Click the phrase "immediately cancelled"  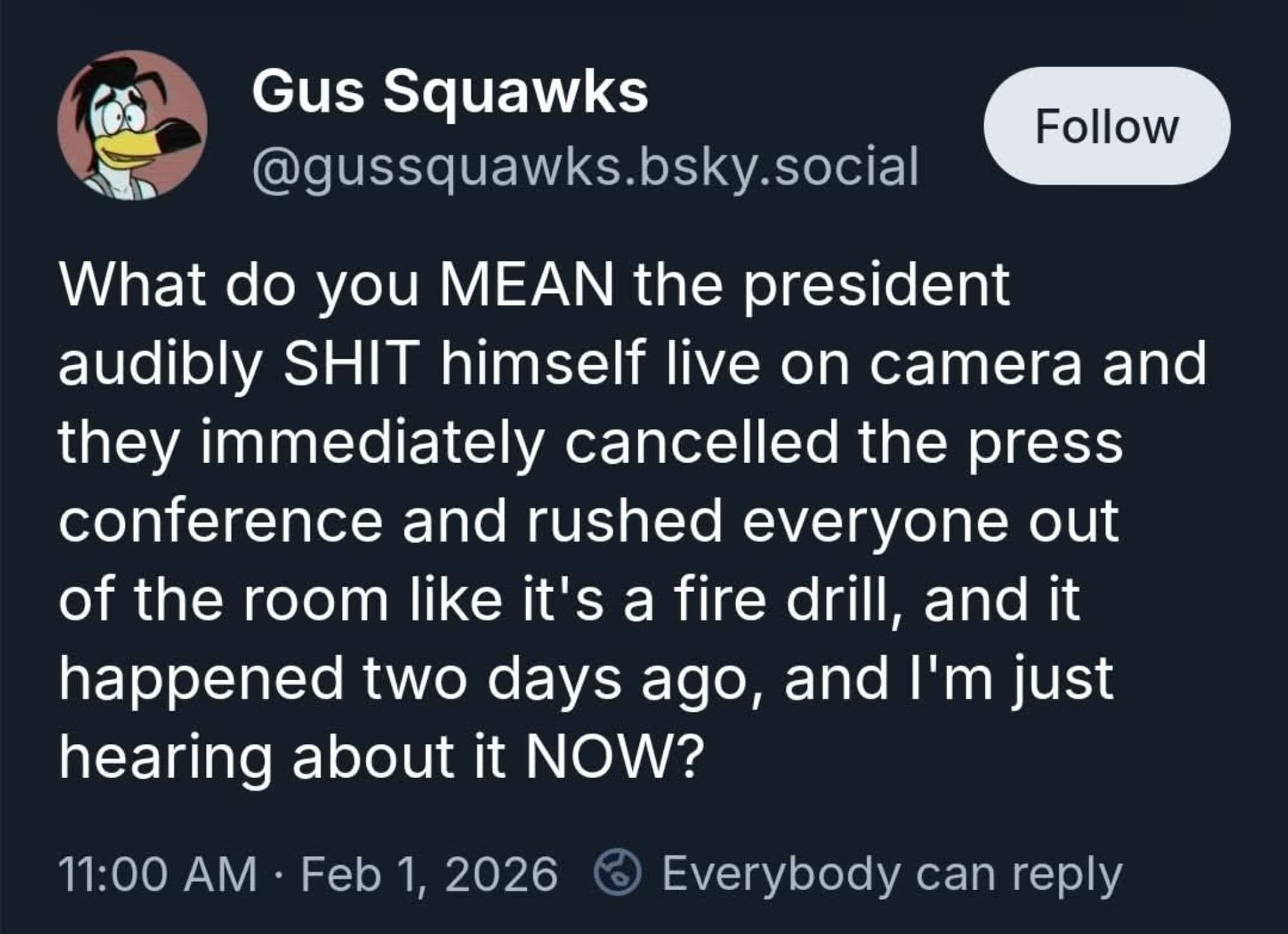click(520, 443)
